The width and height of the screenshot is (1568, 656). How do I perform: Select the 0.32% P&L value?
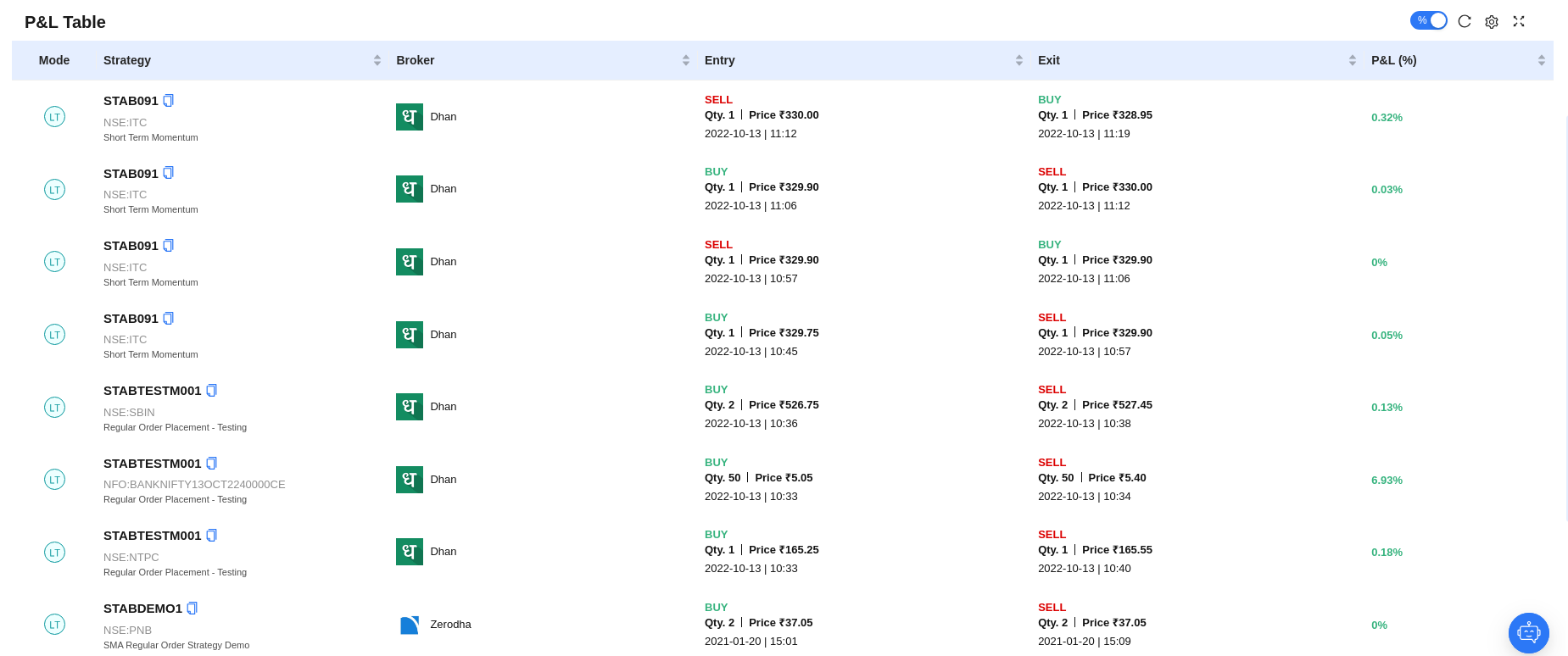1387,117
